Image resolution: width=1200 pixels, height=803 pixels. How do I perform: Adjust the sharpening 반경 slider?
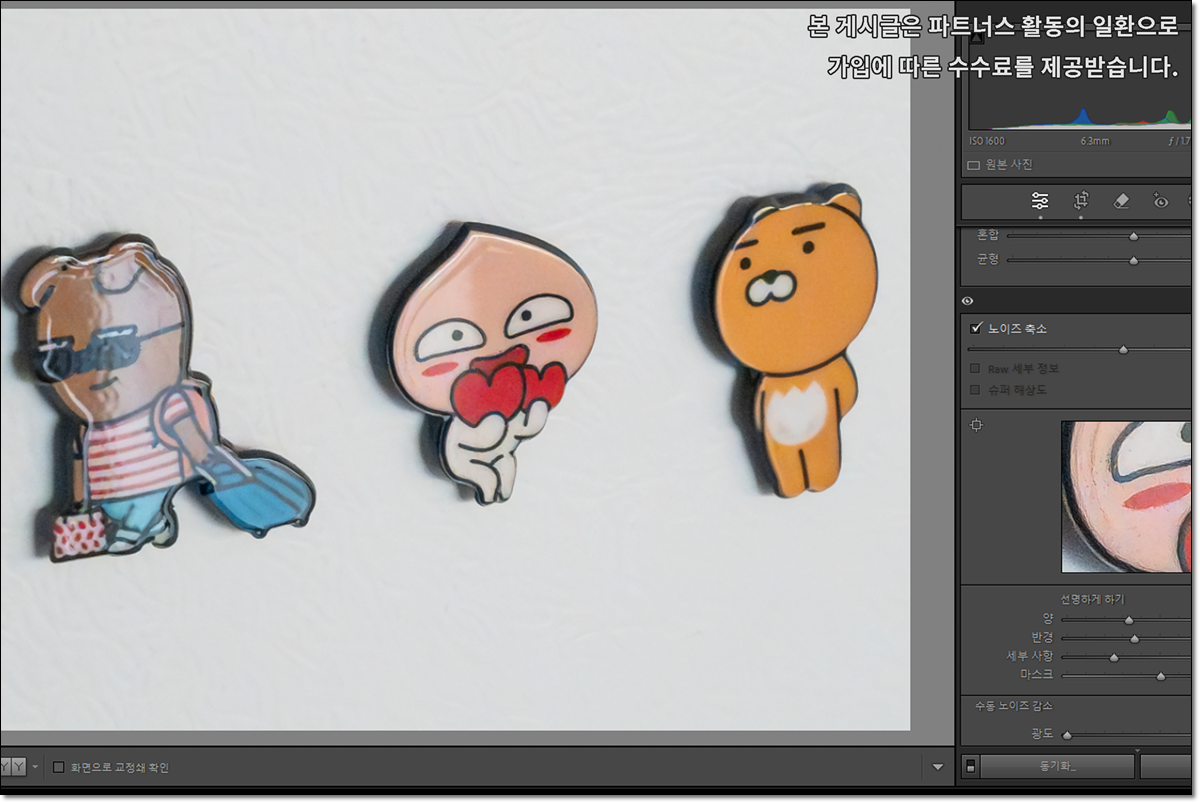1134,638
